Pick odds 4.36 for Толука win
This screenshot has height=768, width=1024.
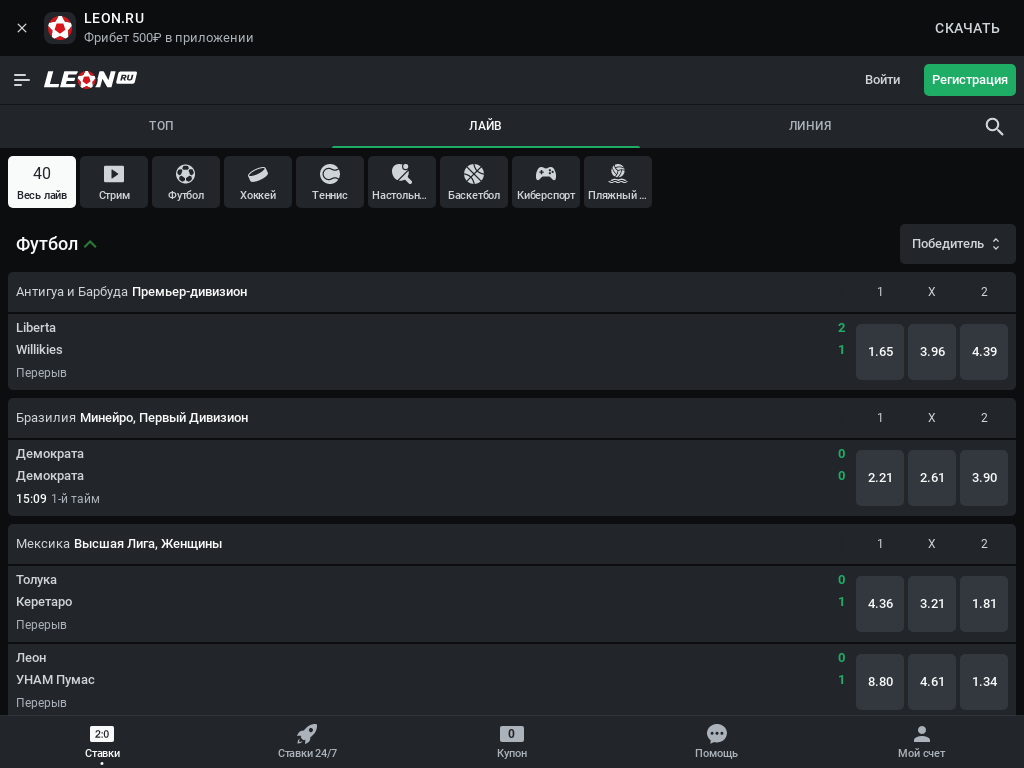[880, 604]
